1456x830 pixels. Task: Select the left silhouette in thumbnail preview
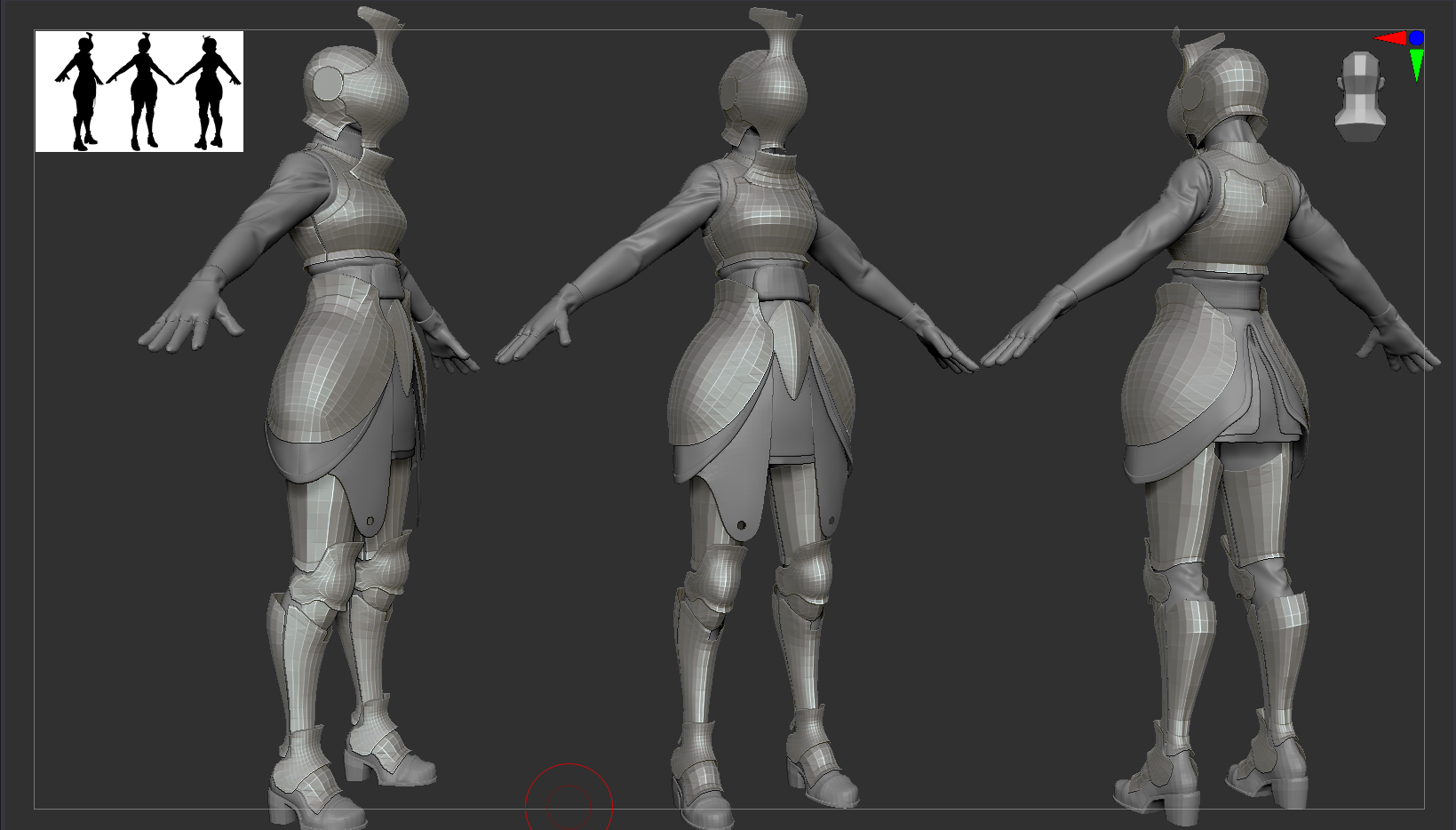pyautogui.click(x=82, y=92)
